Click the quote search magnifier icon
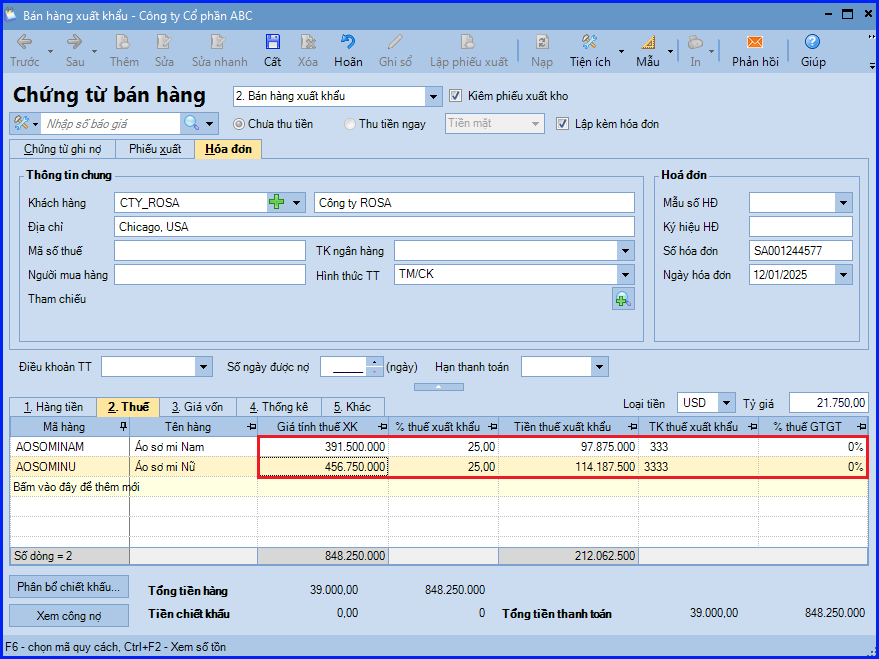This screenshot has width=879, height=659. point(191,123)
